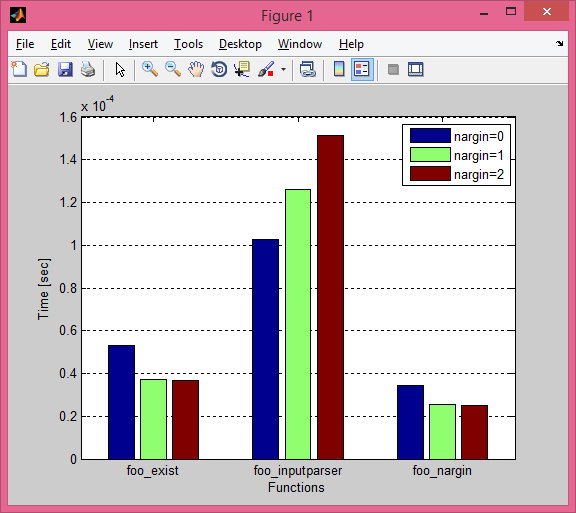This screenshot has width=576, height=513.
Task: Activate the Zoom Out magnifier tool
Action: 173,69
